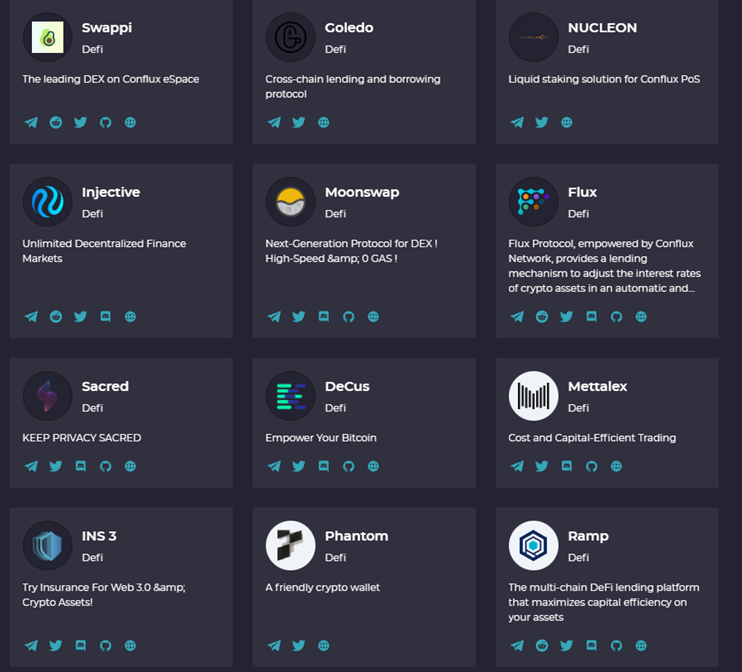Open DeCus's GitHub icon

pos(348,466)
